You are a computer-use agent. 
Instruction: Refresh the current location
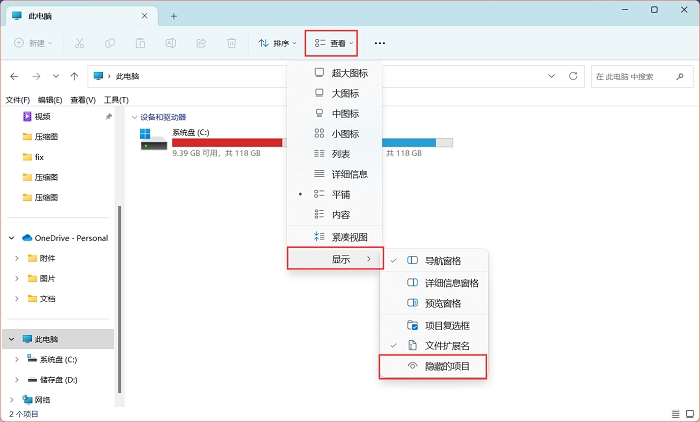(573, 76)
